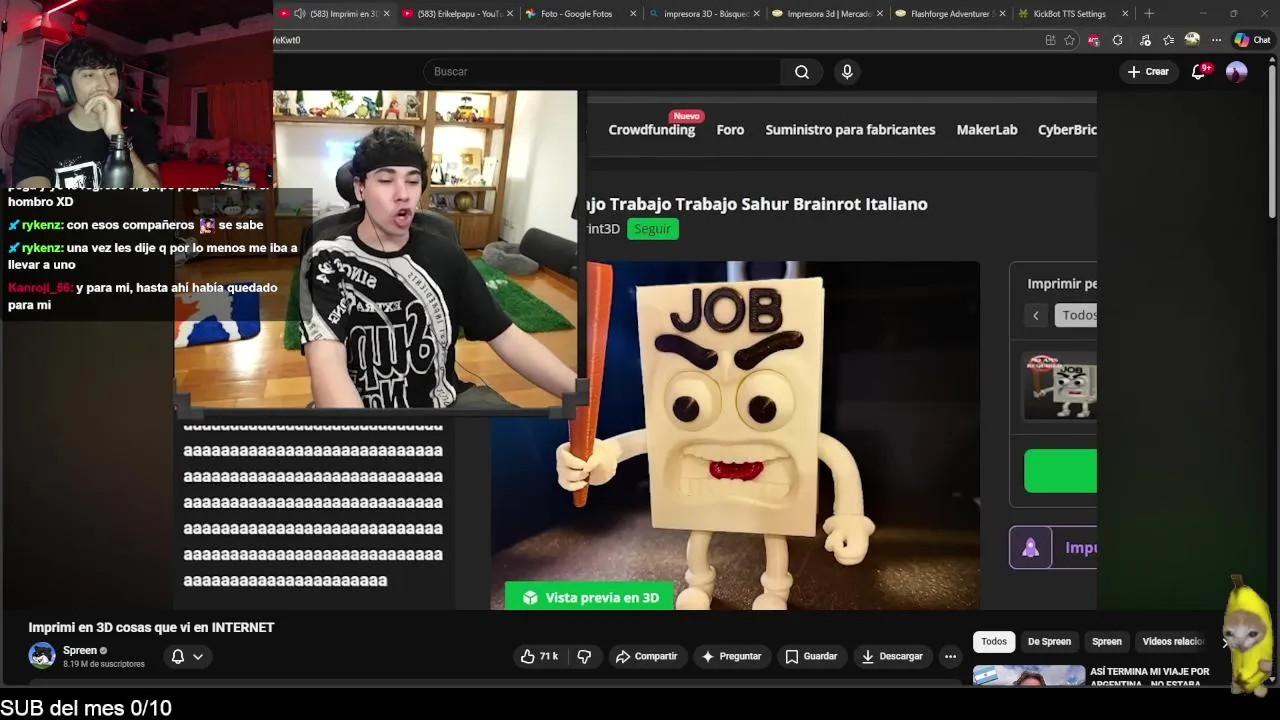Select the Todos print profile filter
Image resolution: width=1280 pixels, height=720 pixels.
[x=1076, y=315]
